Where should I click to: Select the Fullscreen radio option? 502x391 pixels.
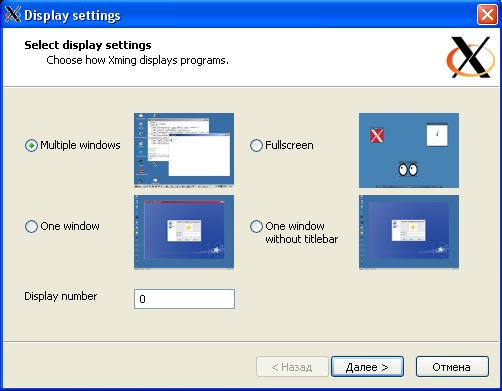256,146
